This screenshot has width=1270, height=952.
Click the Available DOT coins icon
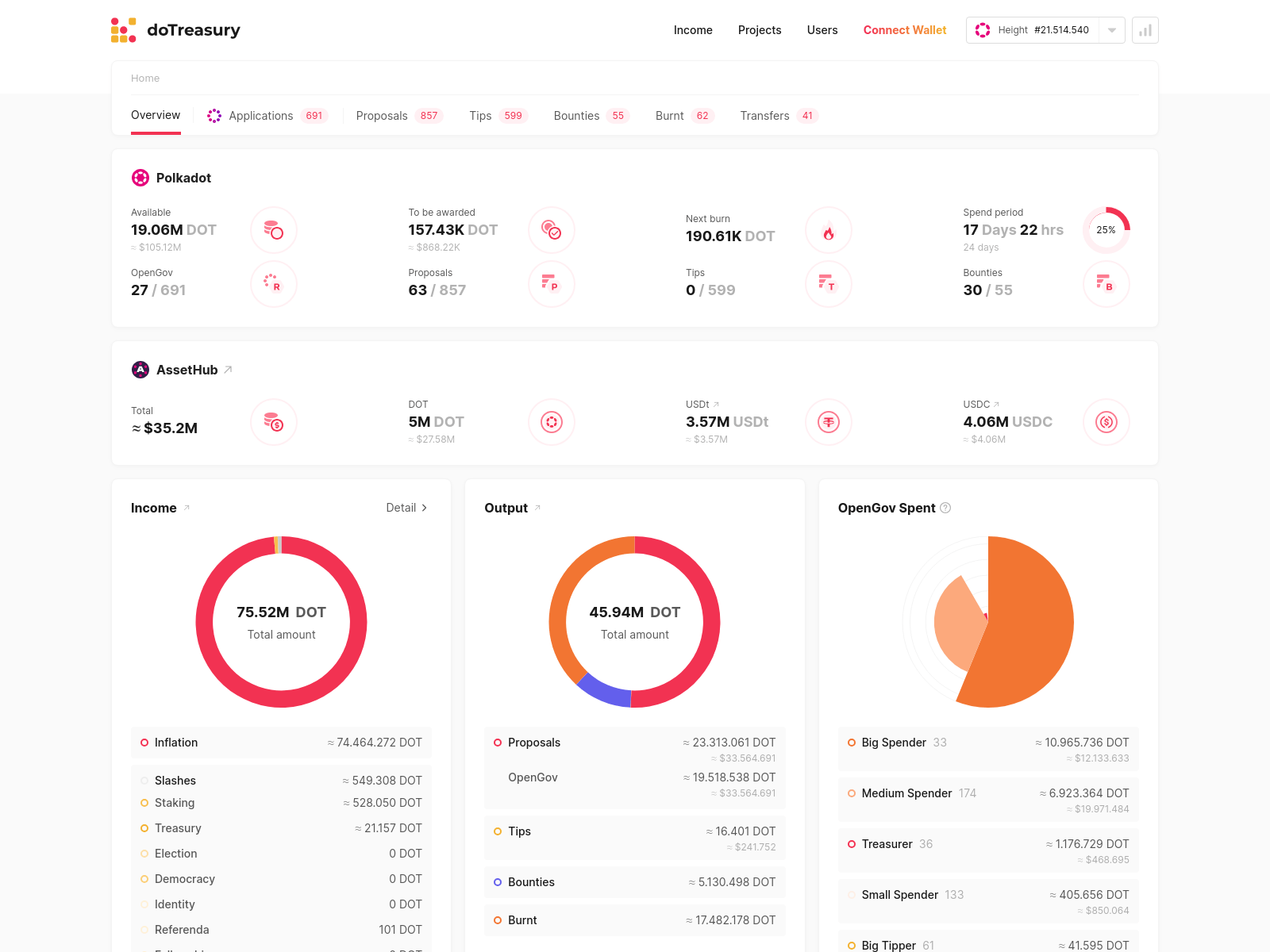click(x=274, y=230)
